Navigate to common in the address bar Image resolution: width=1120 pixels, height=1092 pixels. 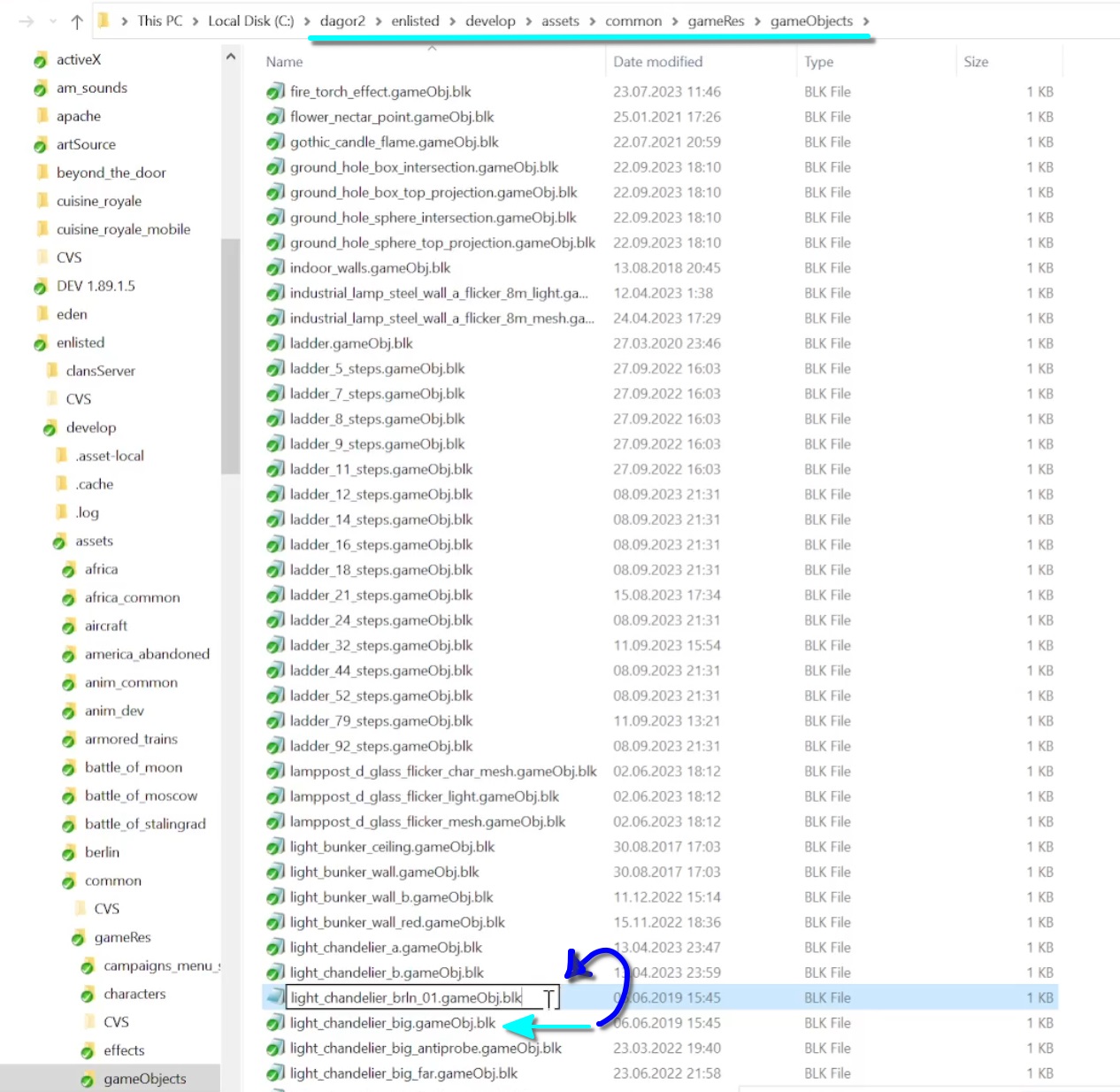[x=633, y=21]
